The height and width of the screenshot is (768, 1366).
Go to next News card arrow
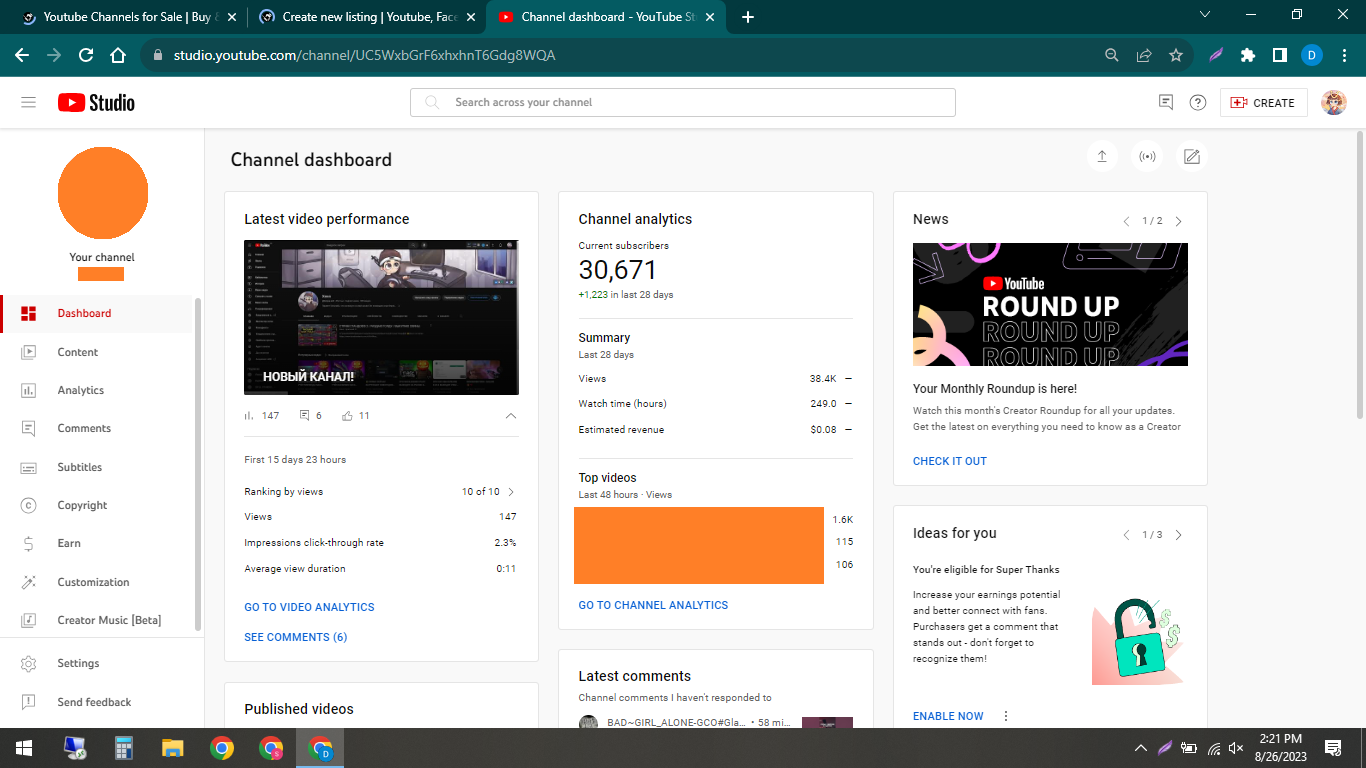(1178, 221)
